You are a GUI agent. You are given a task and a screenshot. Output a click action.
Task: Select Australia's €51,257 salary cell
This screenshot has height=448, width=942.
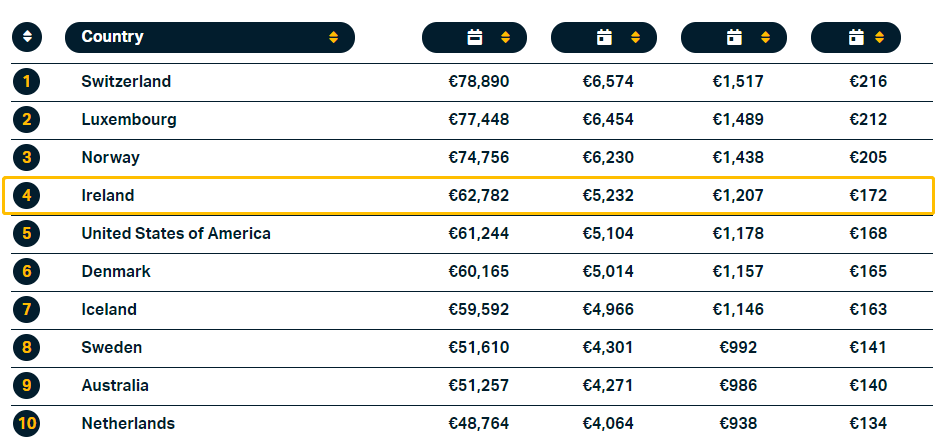click(479, 386)
